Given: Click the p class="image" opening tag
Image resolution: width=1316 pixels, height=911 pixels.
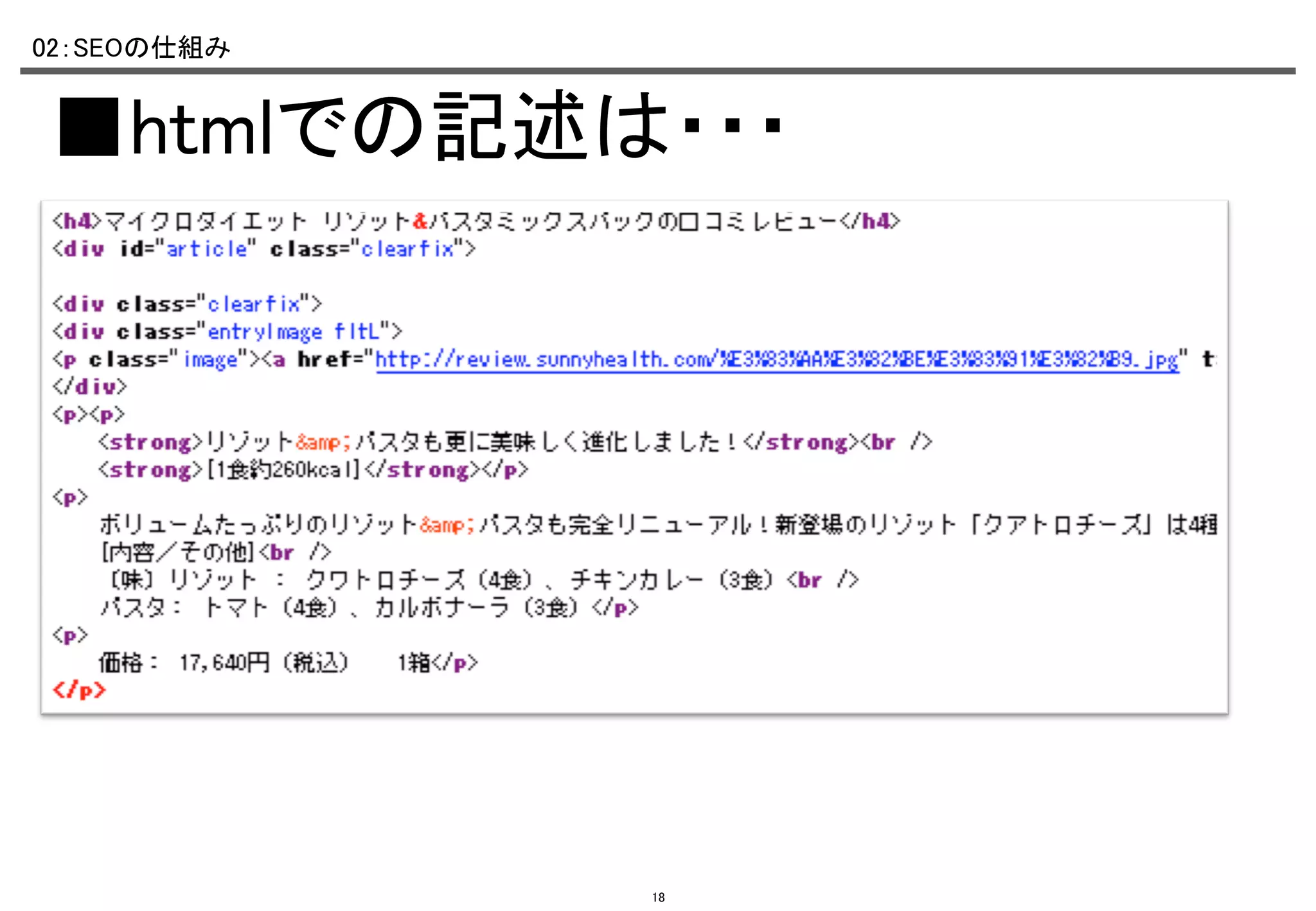Looking at the screenshot, I should [x=156, y=359].
